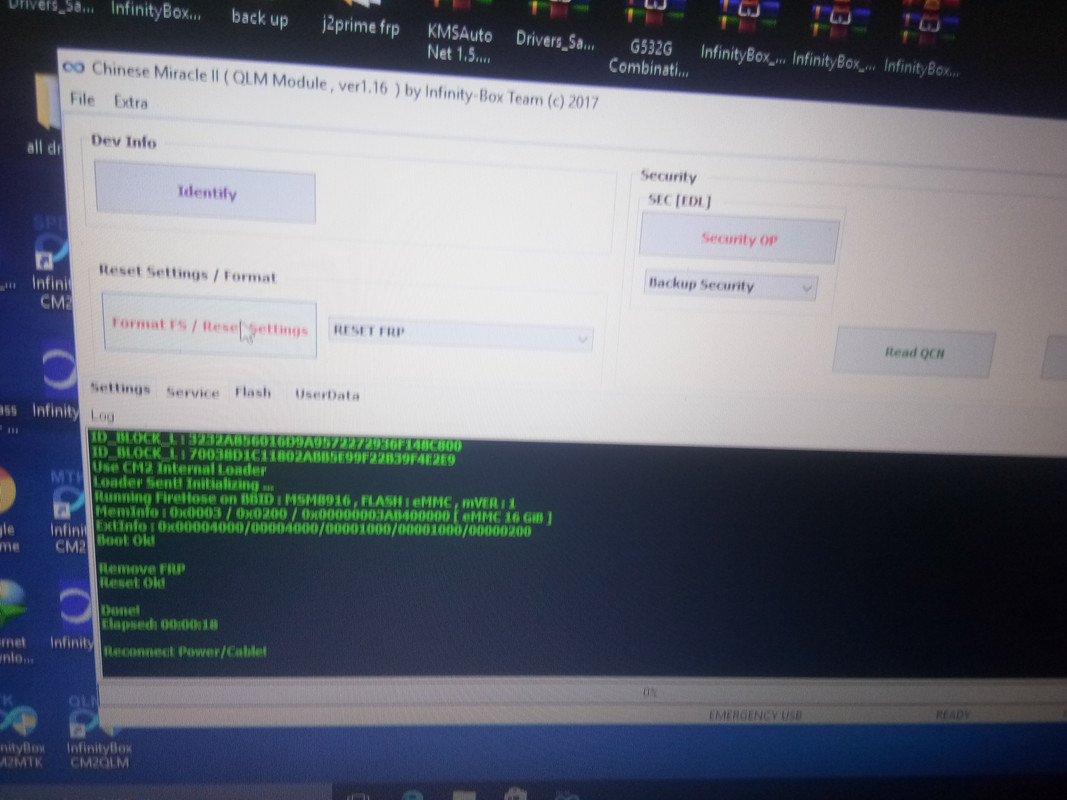Click the EMERGENCY USB status bar entry
The image size is (1067, 800).
755,715
